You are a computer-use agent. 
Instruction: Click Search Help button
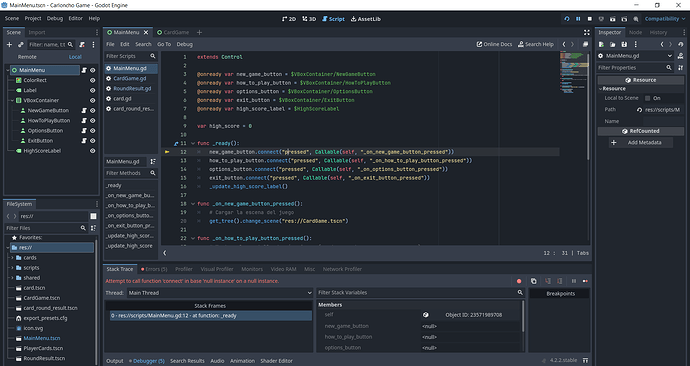tap(536, 44)
